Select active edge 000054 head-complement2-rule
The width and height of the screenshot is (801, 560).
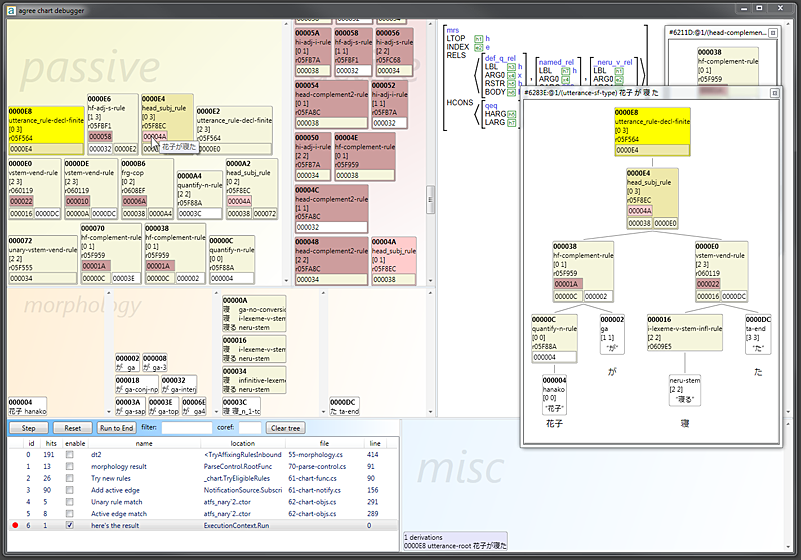pyautogui.click(x=331, y=105)
